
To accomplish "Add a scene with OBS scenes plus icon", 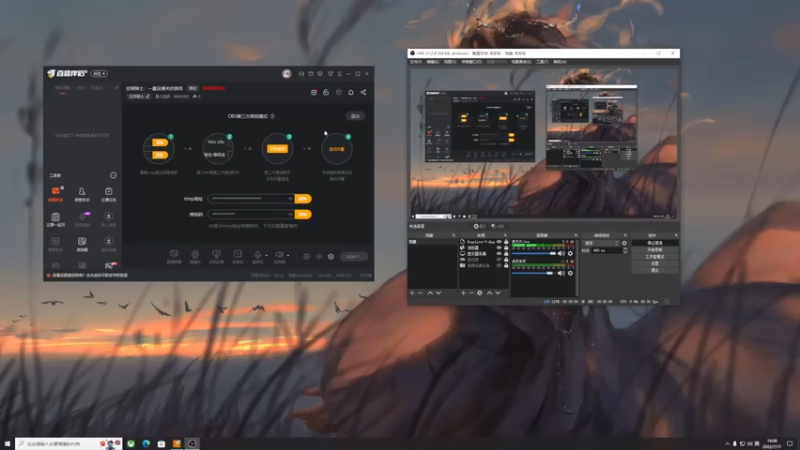I will click(x=412, y=293).
